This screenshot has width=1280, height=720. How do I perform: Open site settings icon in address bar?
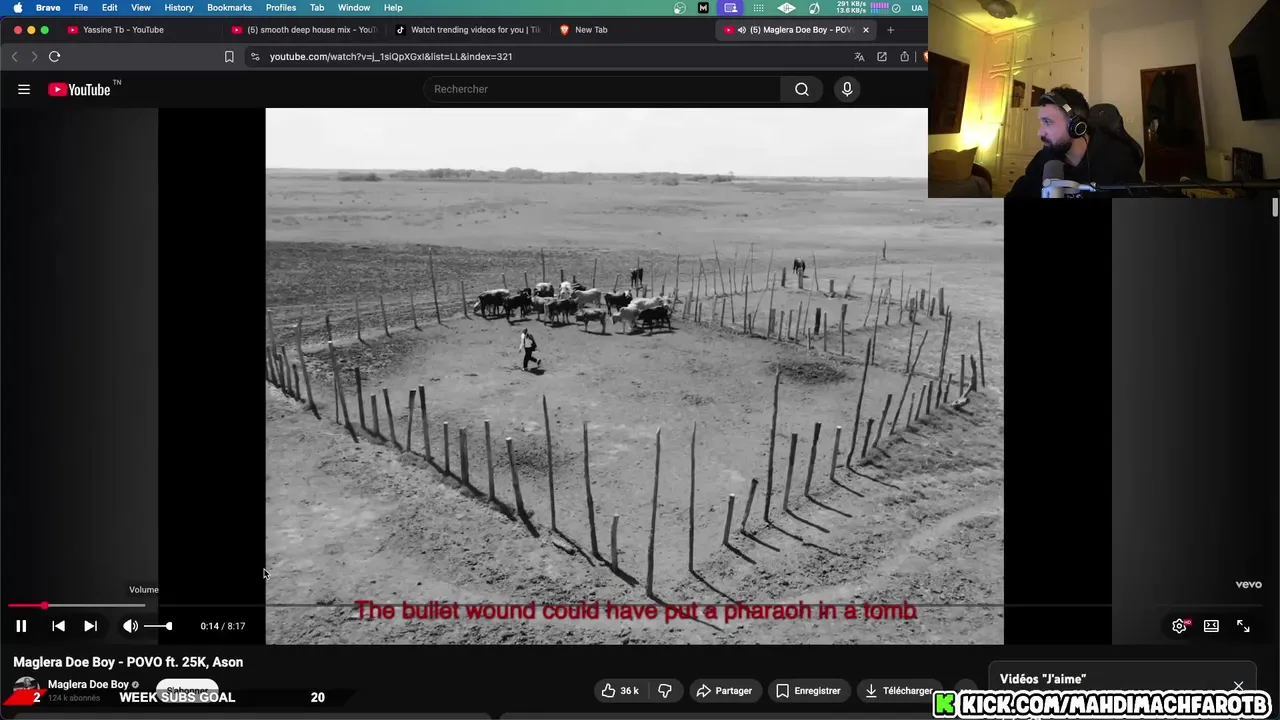255,57
